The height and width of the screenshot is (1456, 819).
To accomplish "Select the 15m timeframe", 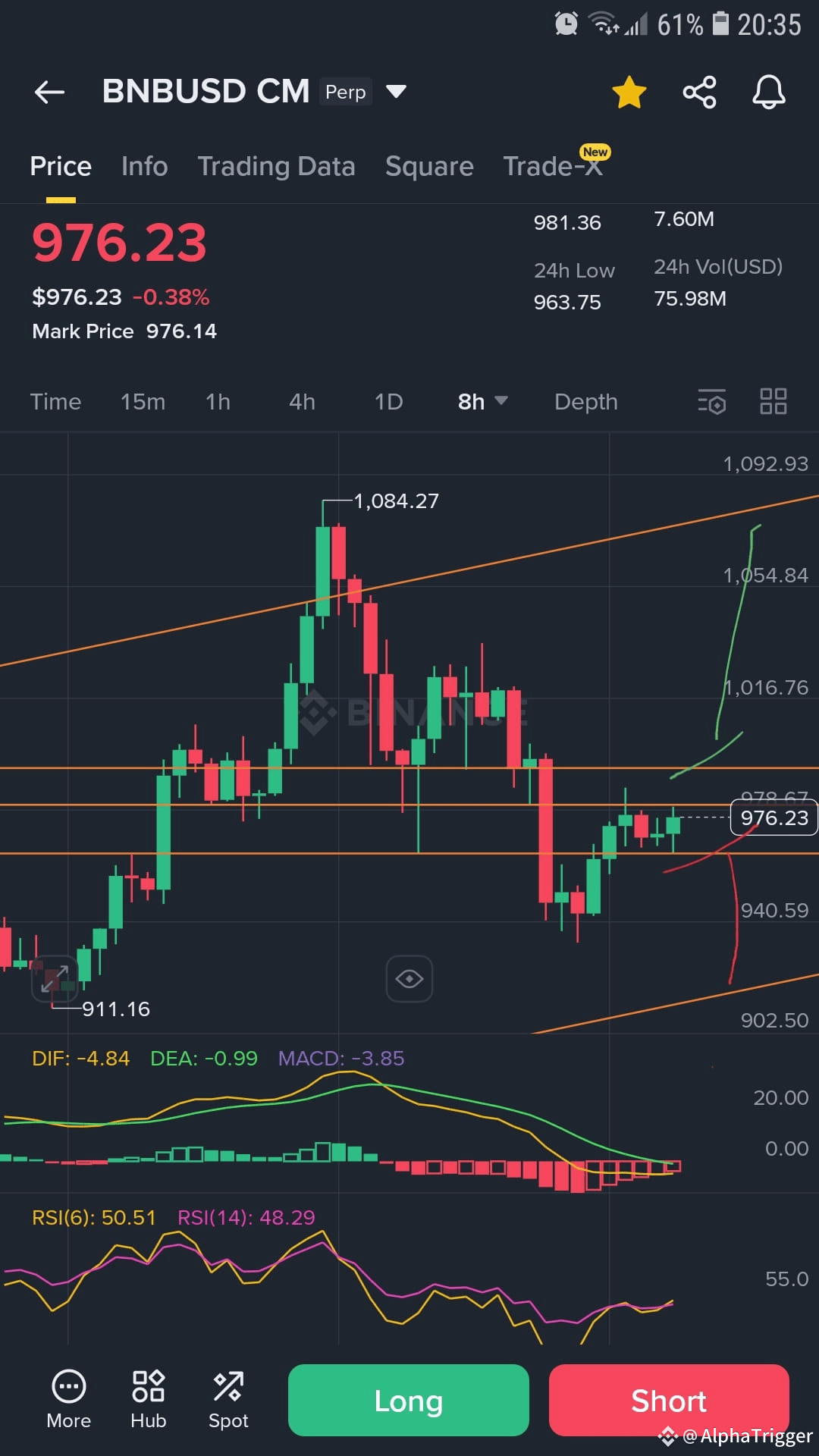I will pos(143,401).
